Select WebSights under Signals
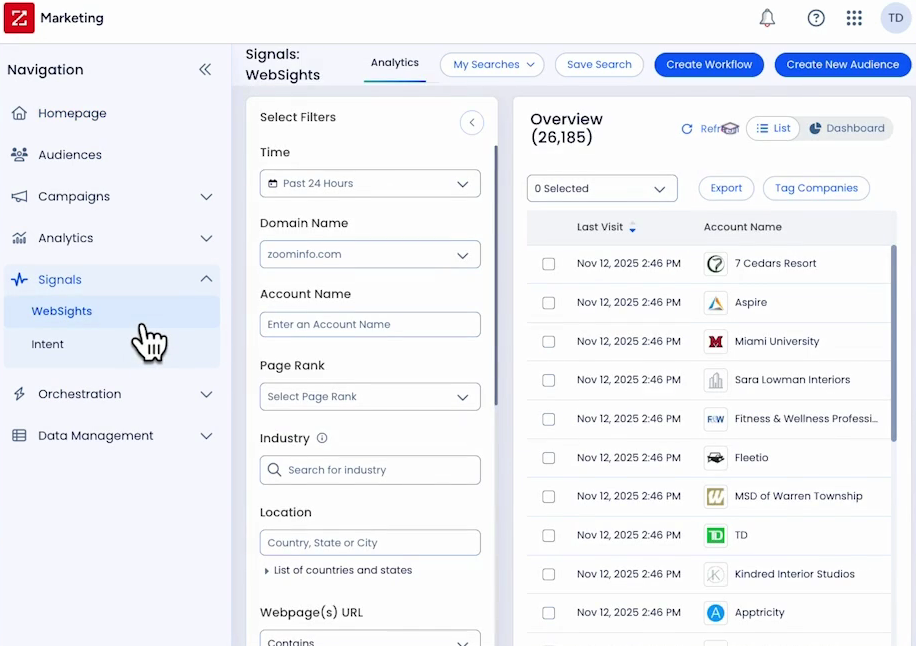 (x=112, y=311)
